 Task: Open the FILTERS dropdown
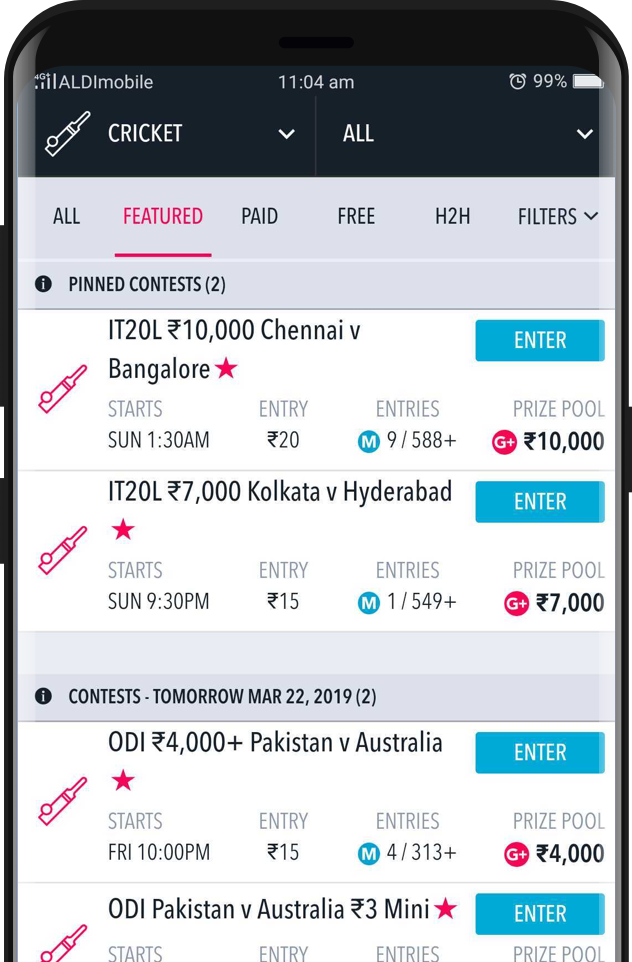point(558,217)
